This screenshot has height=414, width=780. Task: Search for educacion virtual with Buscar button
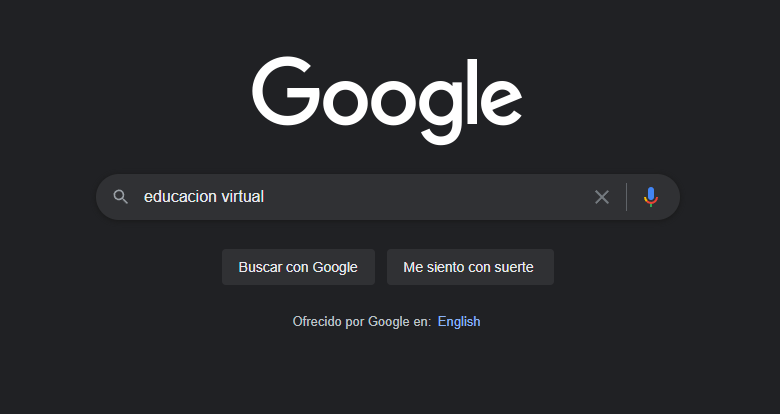click(x=298, y=267)
